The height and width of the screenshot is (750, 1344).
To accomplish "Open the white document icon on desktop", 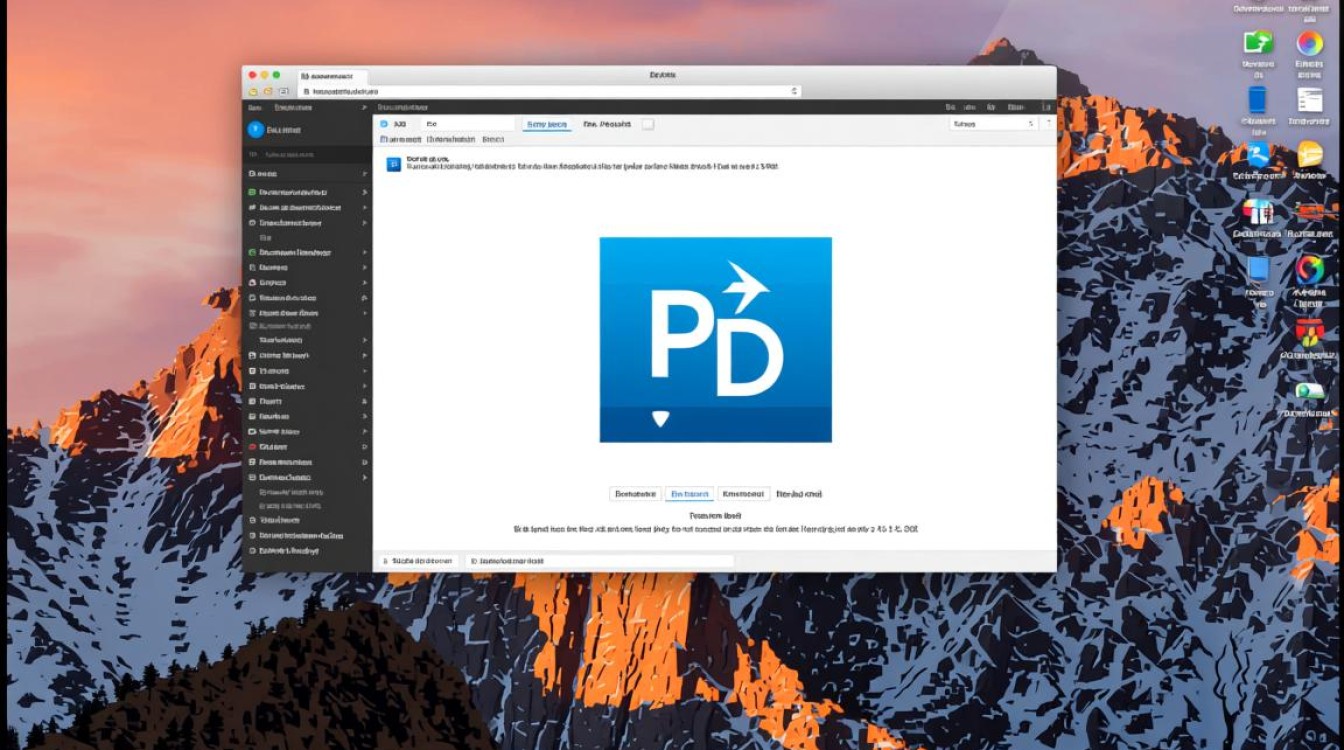I will pos(1309,100).
